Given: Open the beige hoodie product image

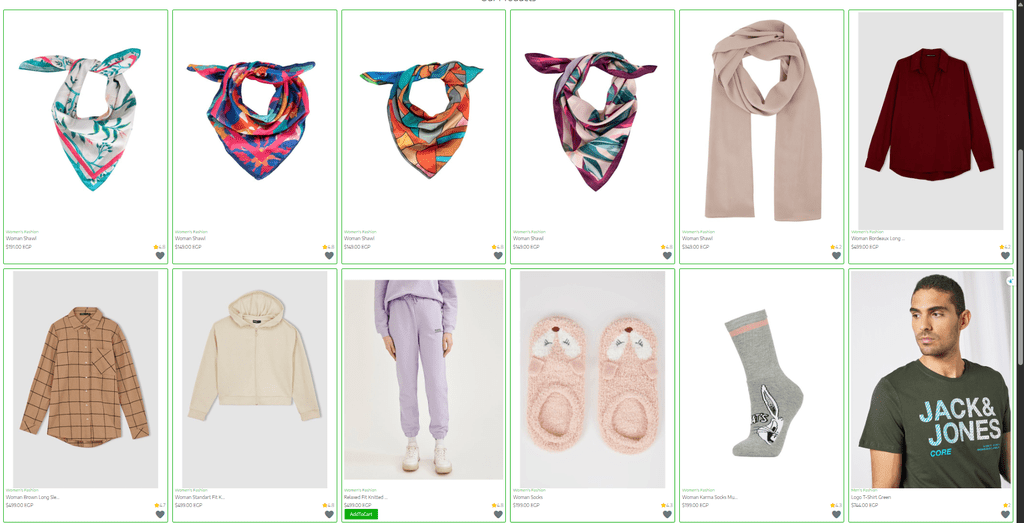Looking at the screenshot, I should pos(255,379).
